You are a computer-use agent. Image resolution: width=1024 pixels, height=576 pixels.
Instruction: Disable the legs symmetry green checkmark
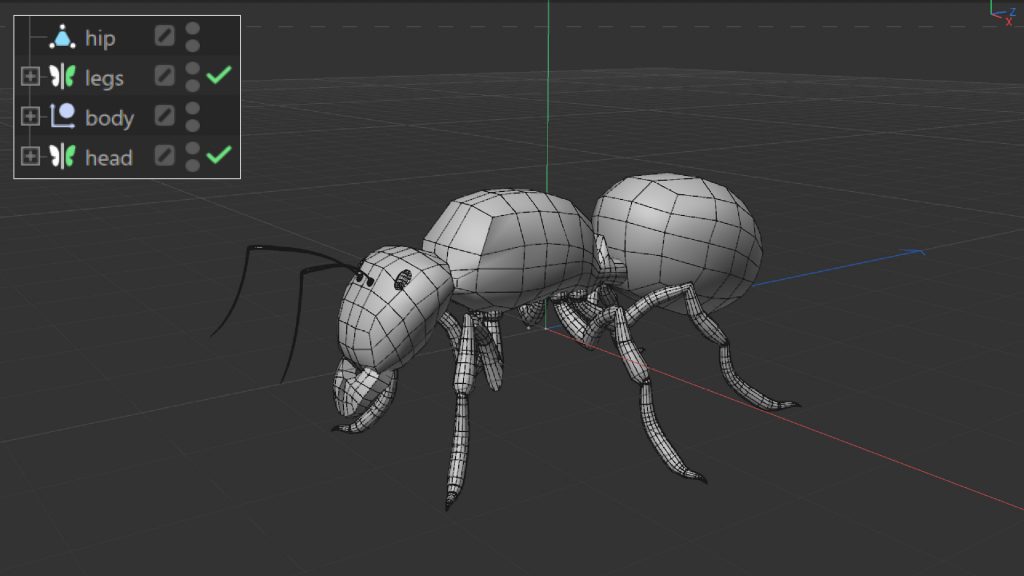(218, 75)
